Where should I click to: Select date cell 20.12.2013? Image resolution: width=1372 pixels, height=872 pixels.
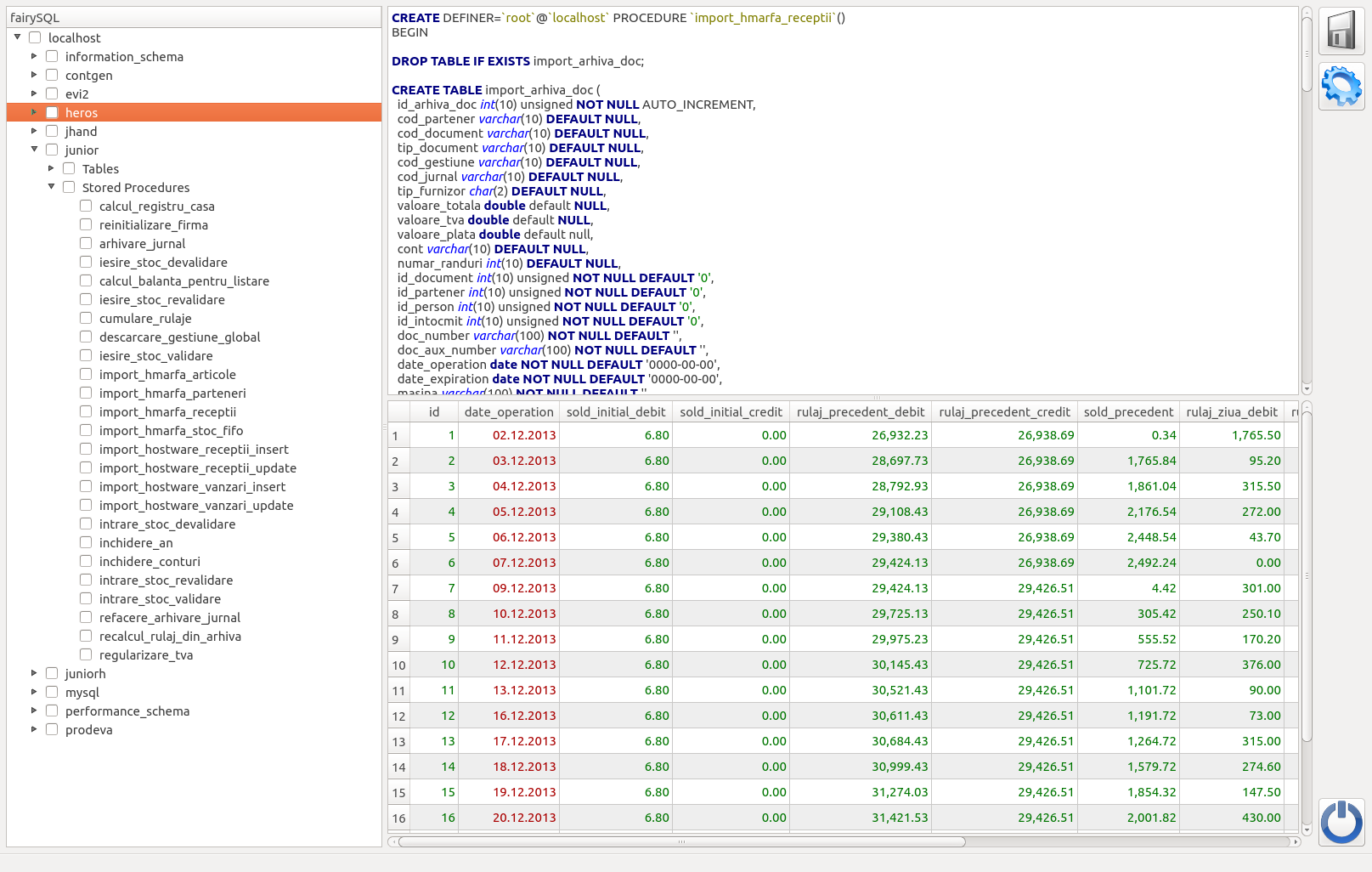coord(509,818)
